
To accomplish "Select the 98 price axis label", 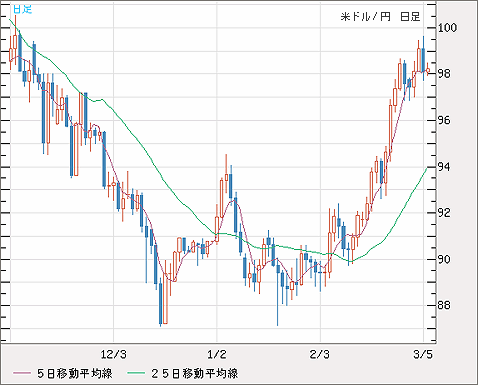I will [x=444, y=74].
